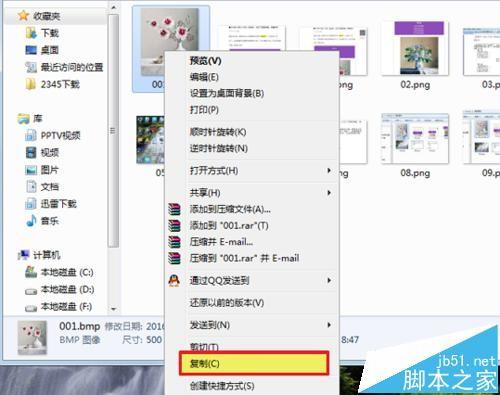500x395 pixels.
Task: Click the 2345下载 folder icon
Action: coord(31,84)
